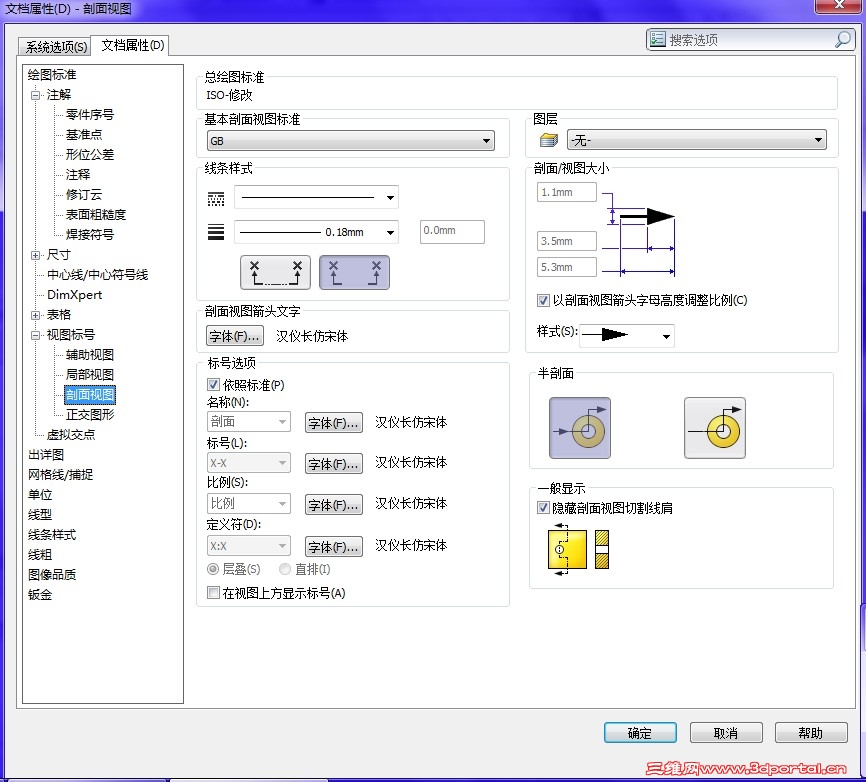This screenshot has width=866, height=782.
Task: Toggle 以剖面视图箭头字母高度调整比例 checkbox
Action: [543, 300]
